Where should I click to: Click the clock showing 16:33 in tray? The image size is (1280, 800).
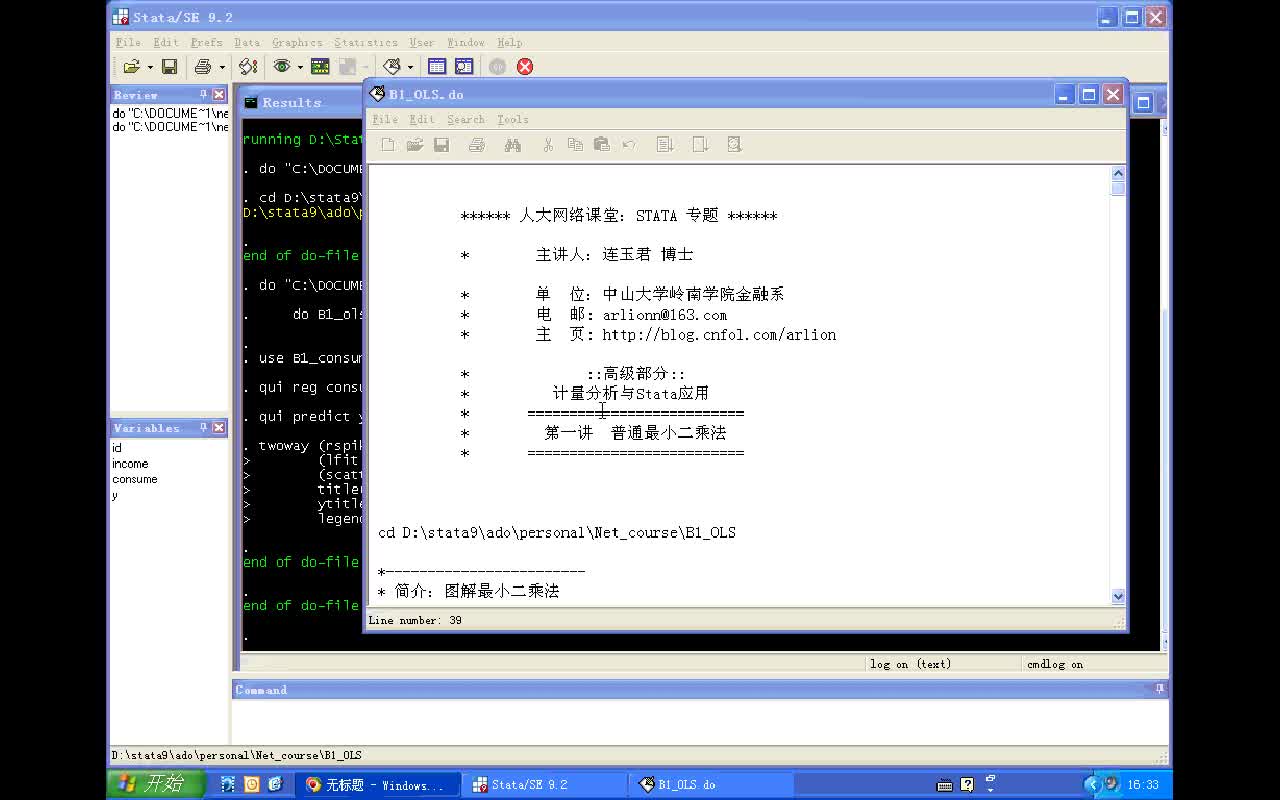click(x=1143, y=785)
